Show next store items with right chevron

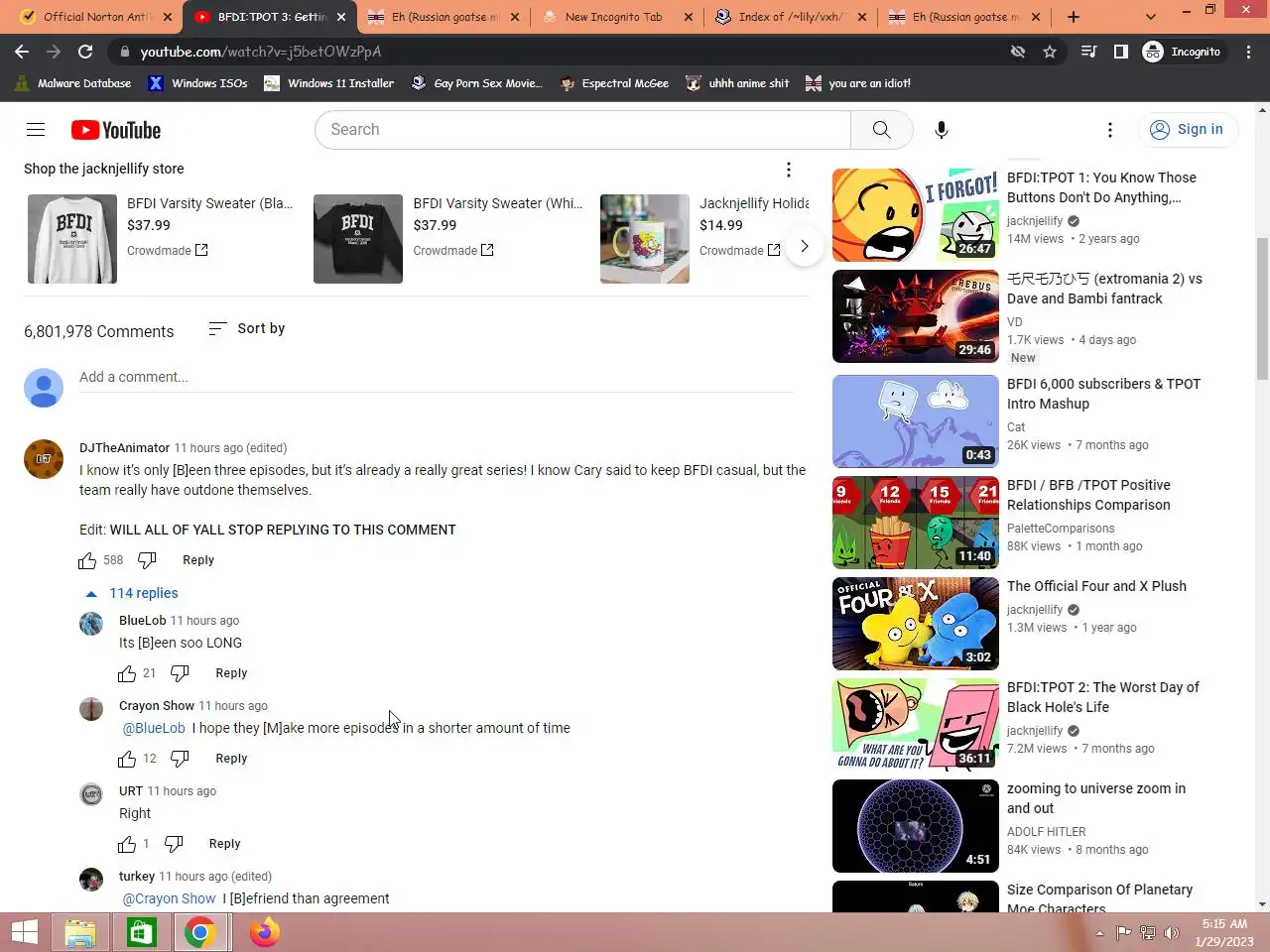(x=805, y=246)
